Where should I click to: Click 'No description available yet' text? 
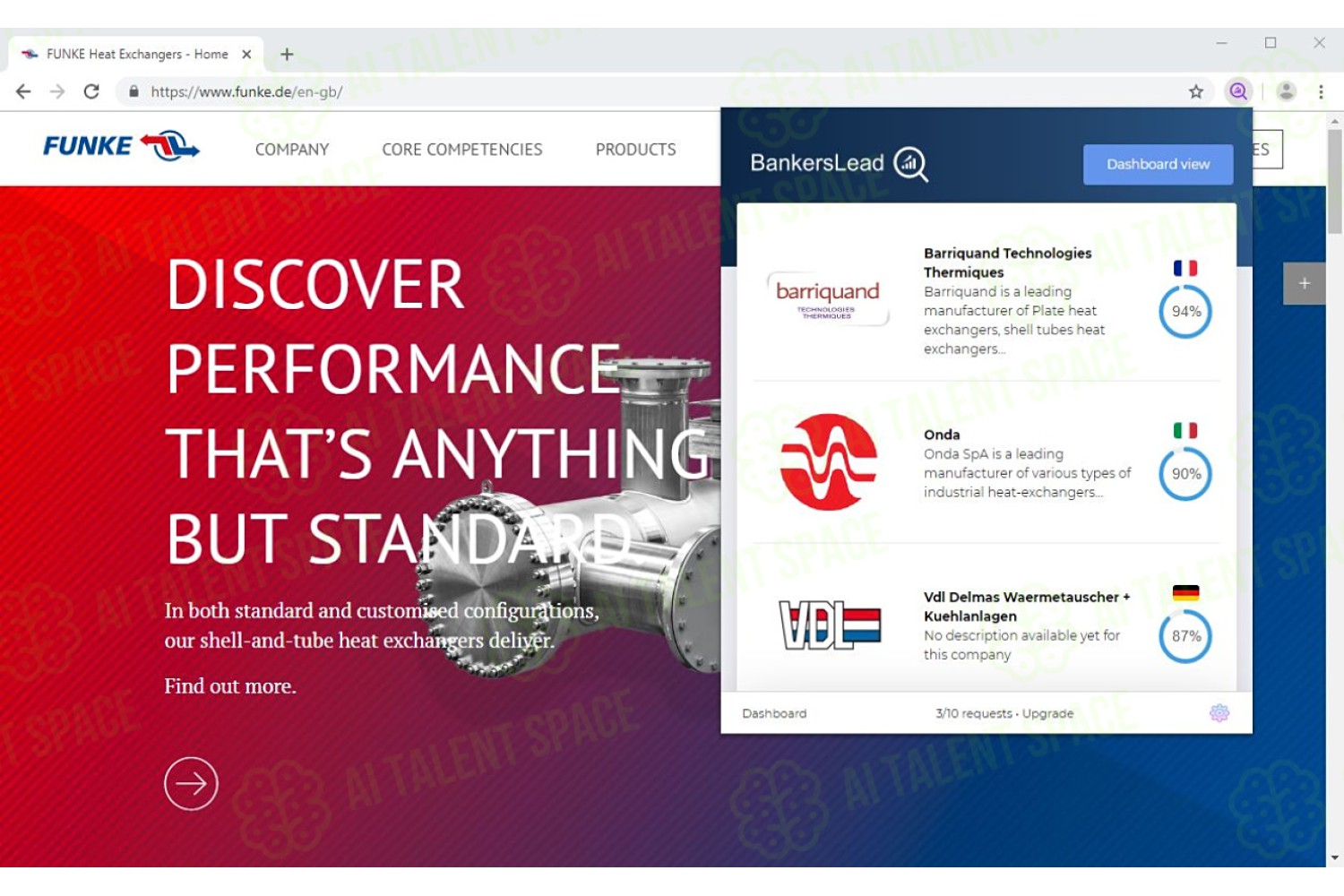pos(1022,645)
